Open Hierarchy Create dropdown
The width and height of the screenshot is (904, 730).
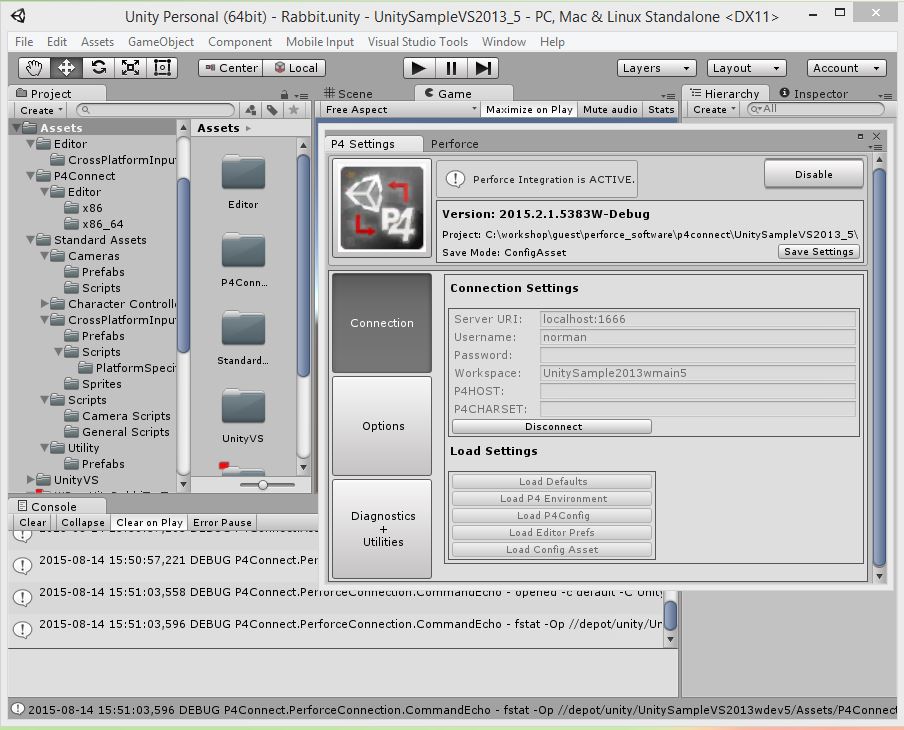click(x=714, y=110)
